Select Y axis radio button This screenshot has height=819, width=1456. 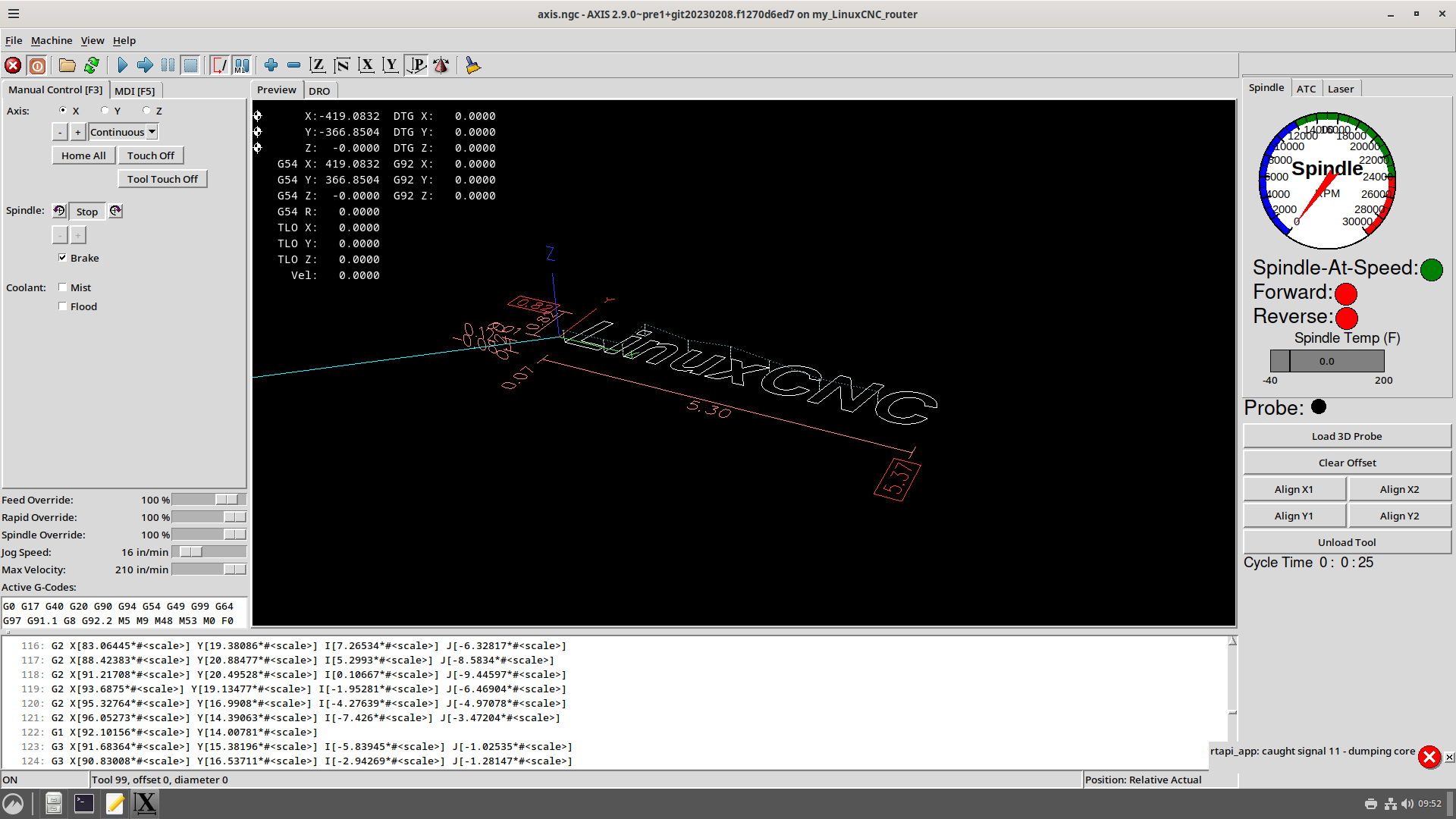click(x=105, y=111)
